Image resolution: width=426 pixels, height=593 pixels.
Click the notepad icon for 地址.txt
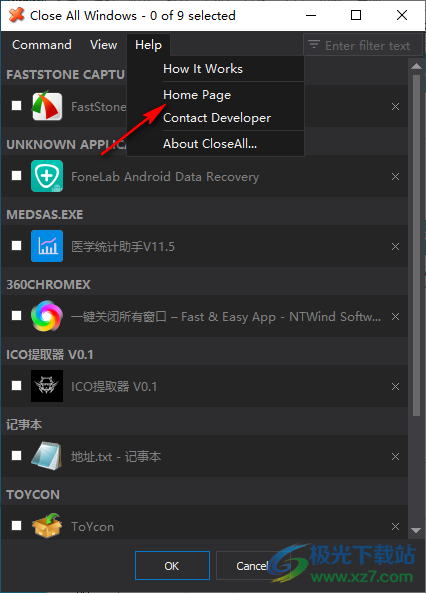click(x=47, y=456)
